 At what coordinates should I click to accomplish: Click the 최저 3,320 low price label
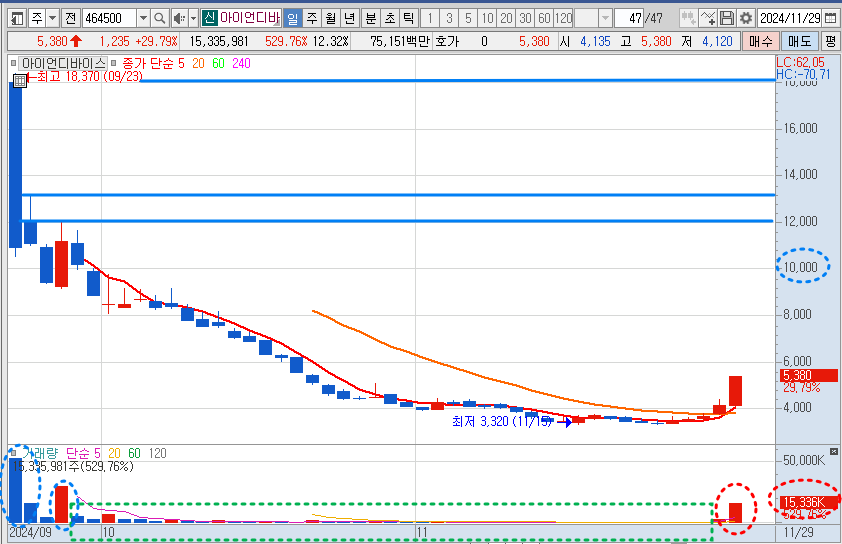(x=502, y=422)
